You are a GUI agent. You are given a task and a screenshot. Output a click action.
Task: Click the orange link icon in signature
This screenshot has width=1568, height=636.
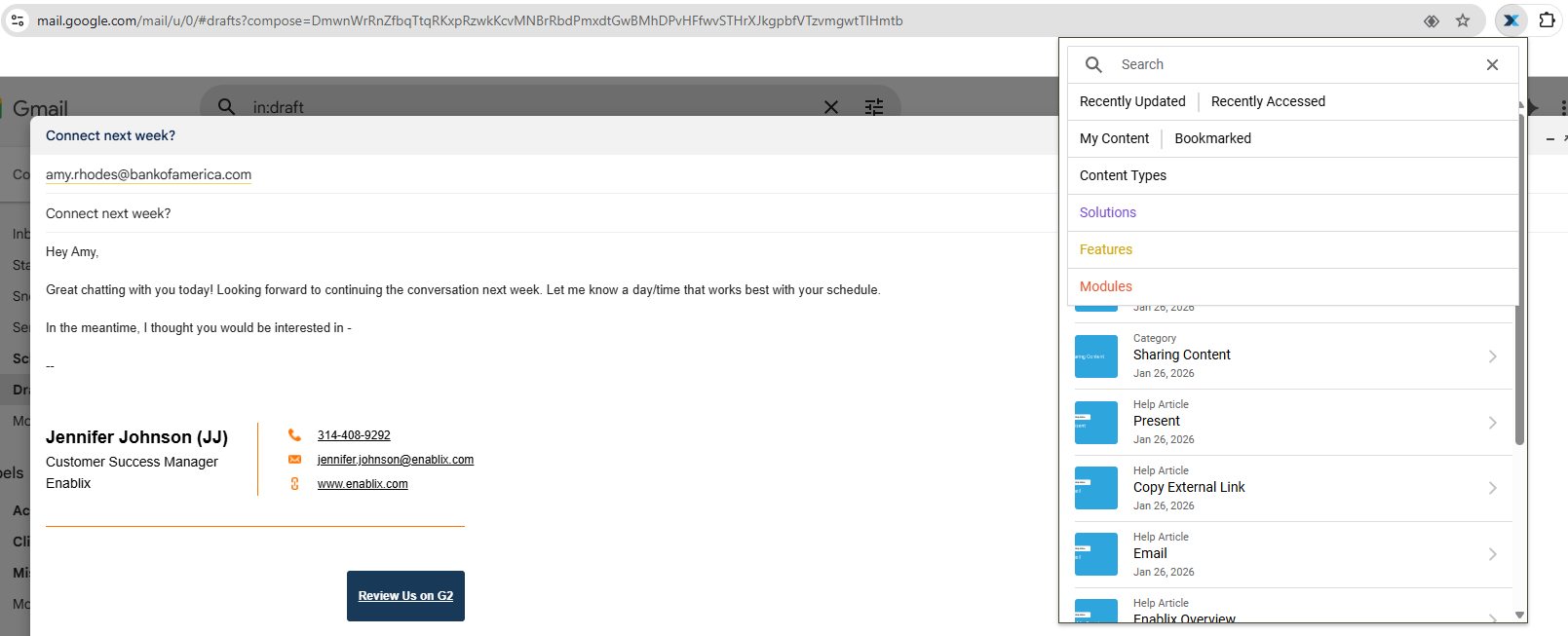tap(294, 484)
